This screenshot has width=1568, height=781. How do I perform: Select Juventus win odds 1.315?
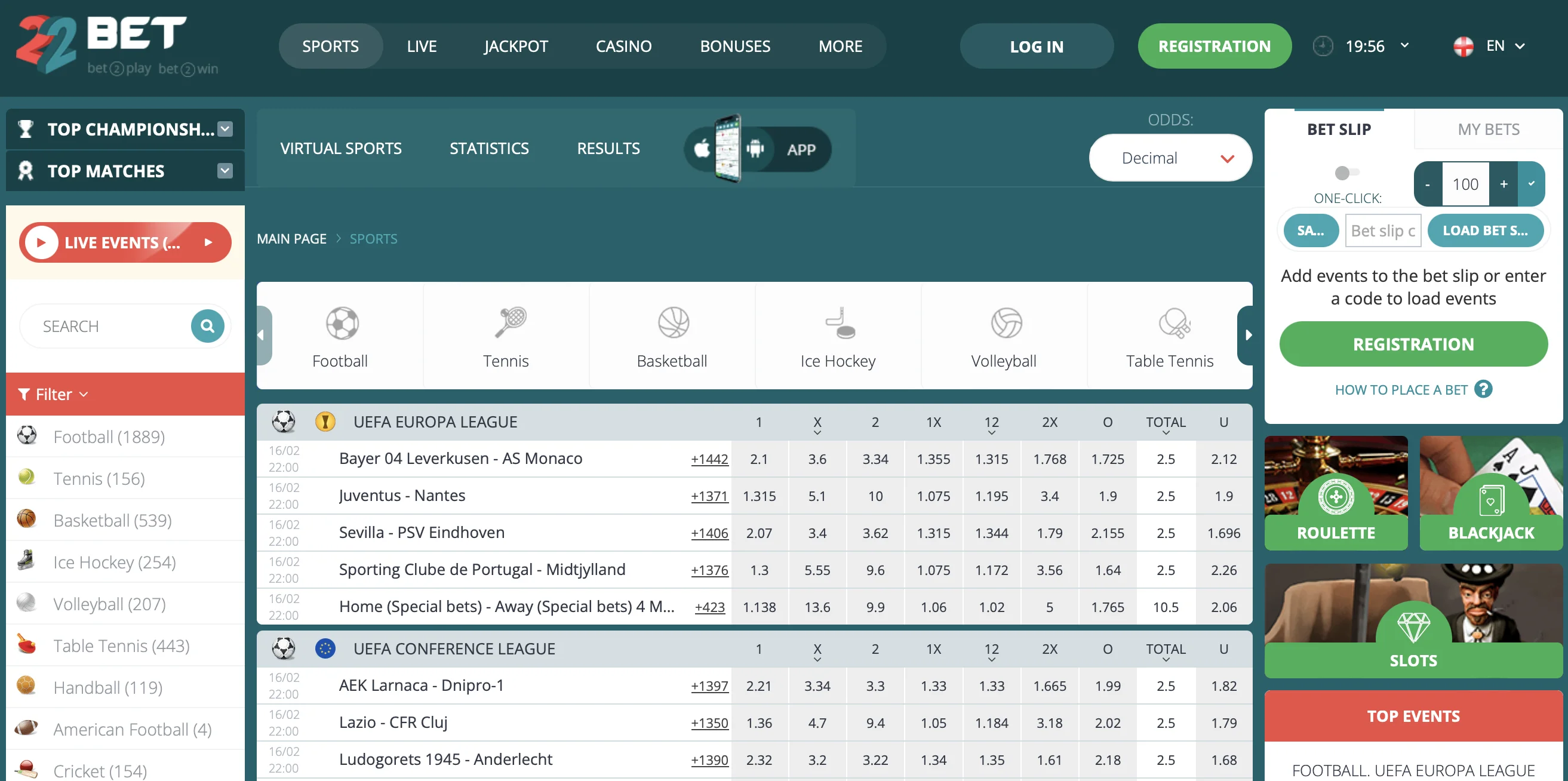(x=759, y=496)
